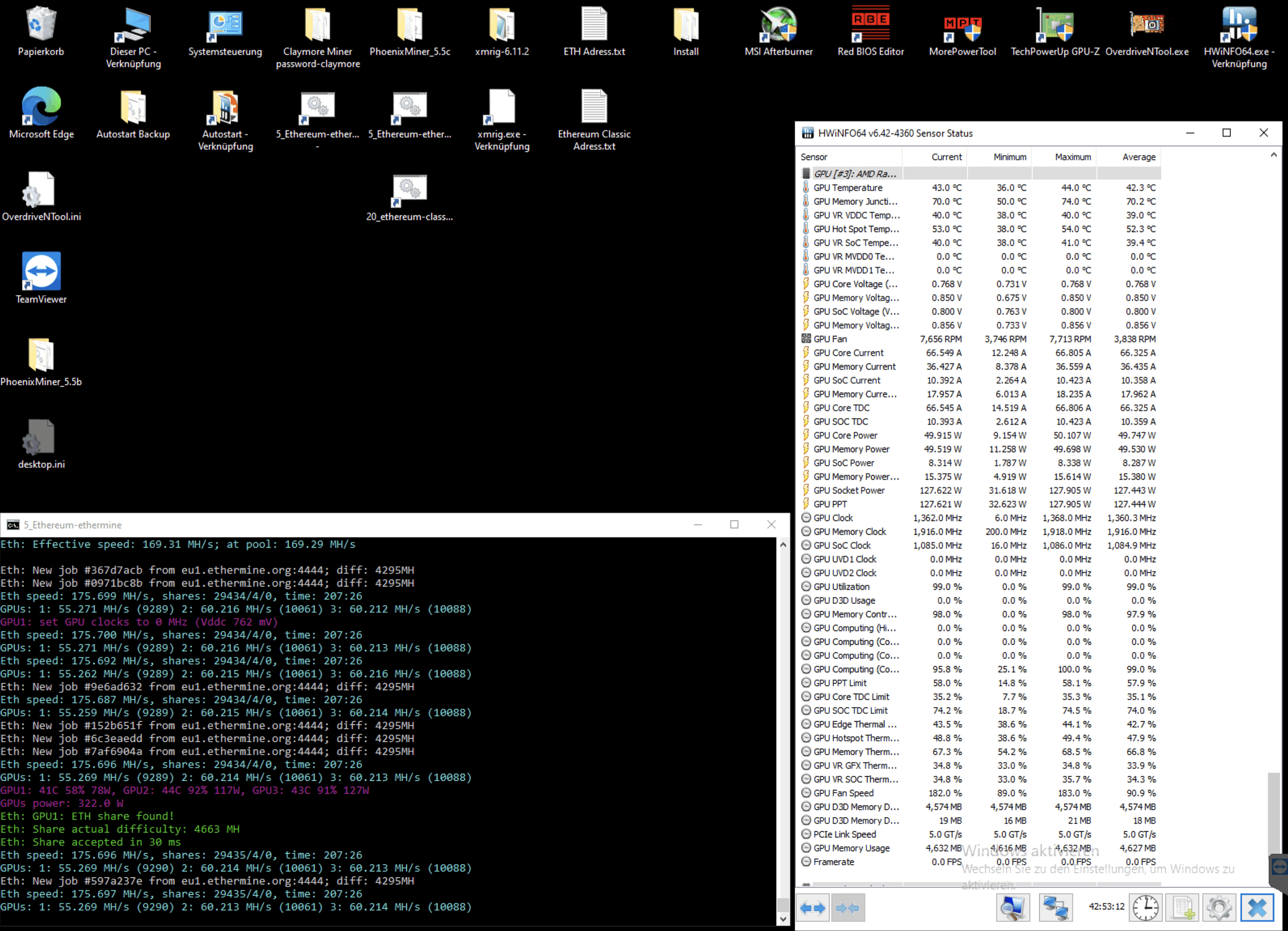
Task: Click console window scroll-down arrow
Action: coord(783,919)
